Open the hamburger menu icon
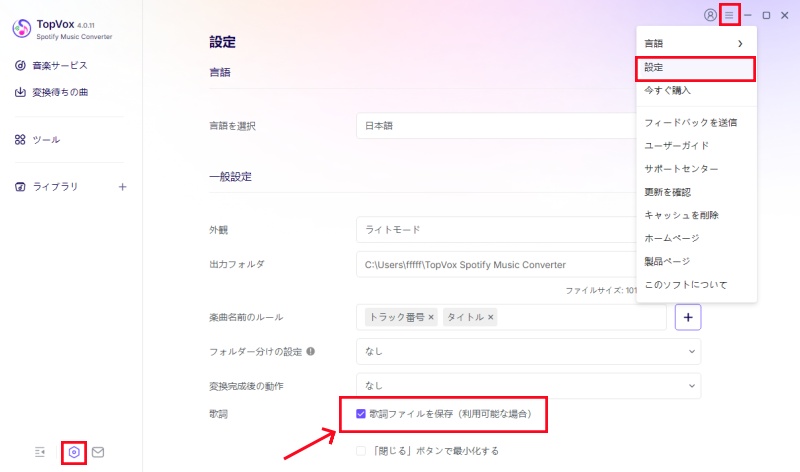The height and width of the screenshot is (472, 800). pos(729,15)
